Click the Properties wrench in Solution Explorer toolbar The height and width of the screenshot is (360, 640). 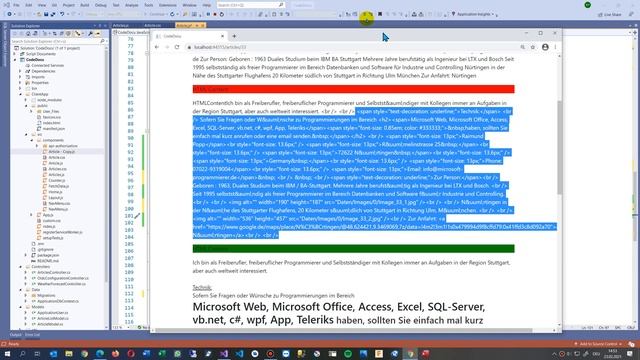(90, 33)
